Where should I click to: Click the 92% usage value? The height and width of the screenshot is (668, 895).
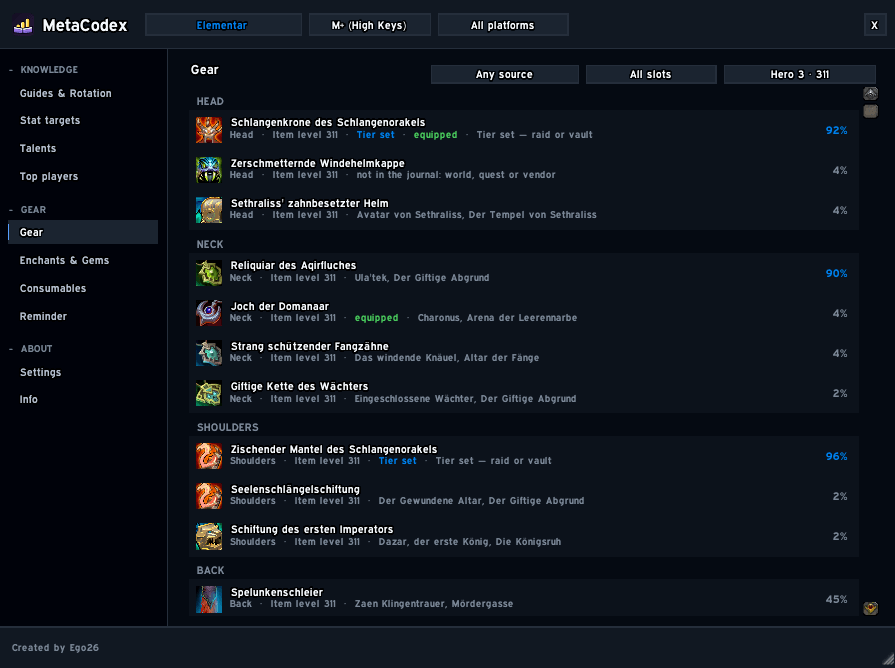pos(836,130)
